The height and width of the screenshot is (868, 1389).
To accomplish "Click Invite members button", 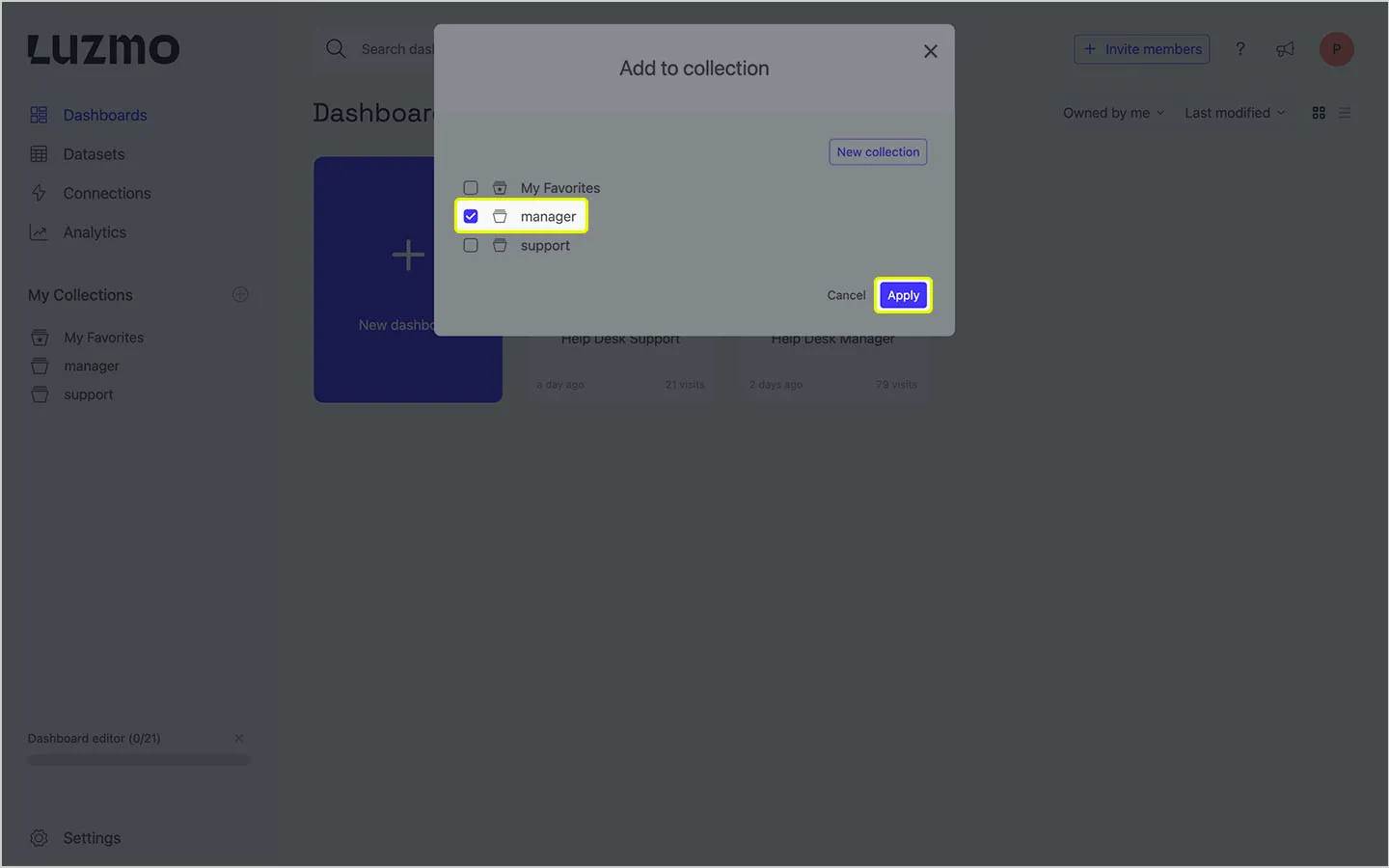I will 1142,49.
